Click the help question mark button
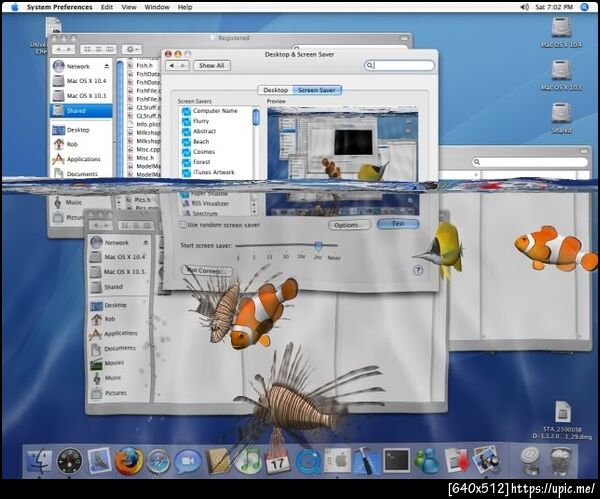The image size is (600, 499). pos(418,270)
